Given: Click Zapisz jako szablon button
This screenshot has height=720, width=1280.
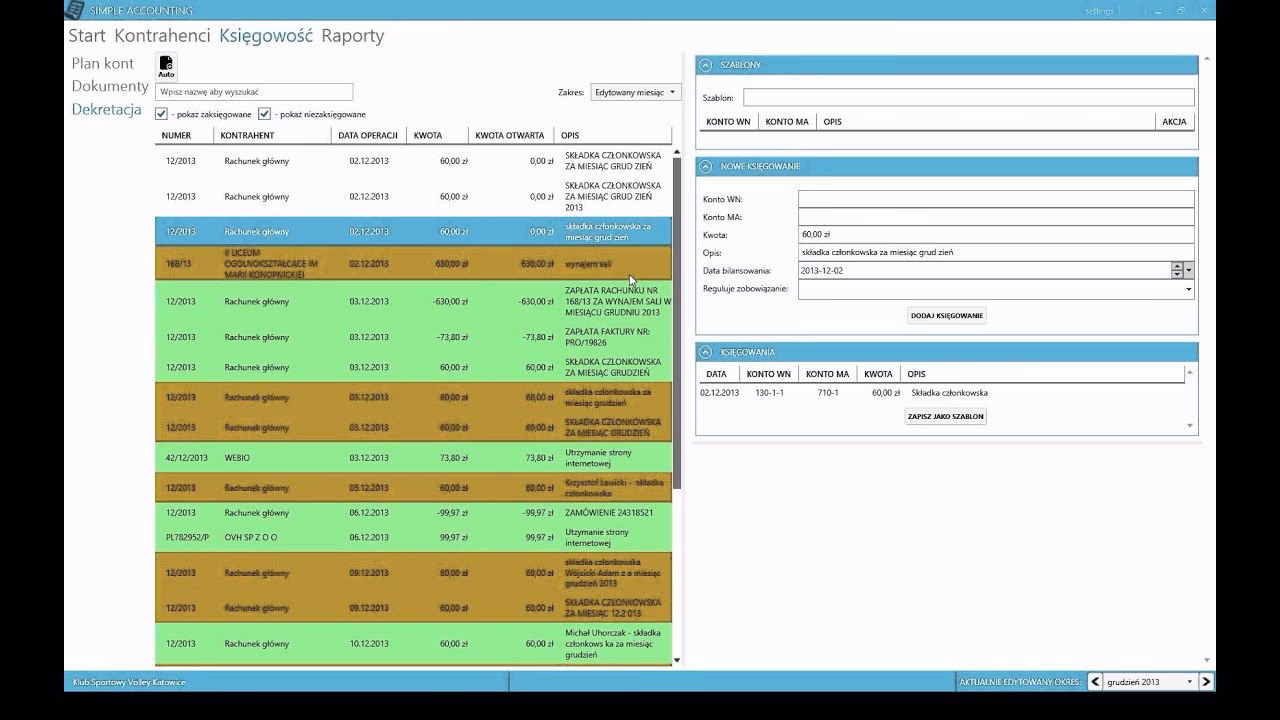Looking at the screenshot, I should click(x=945, y=416).
